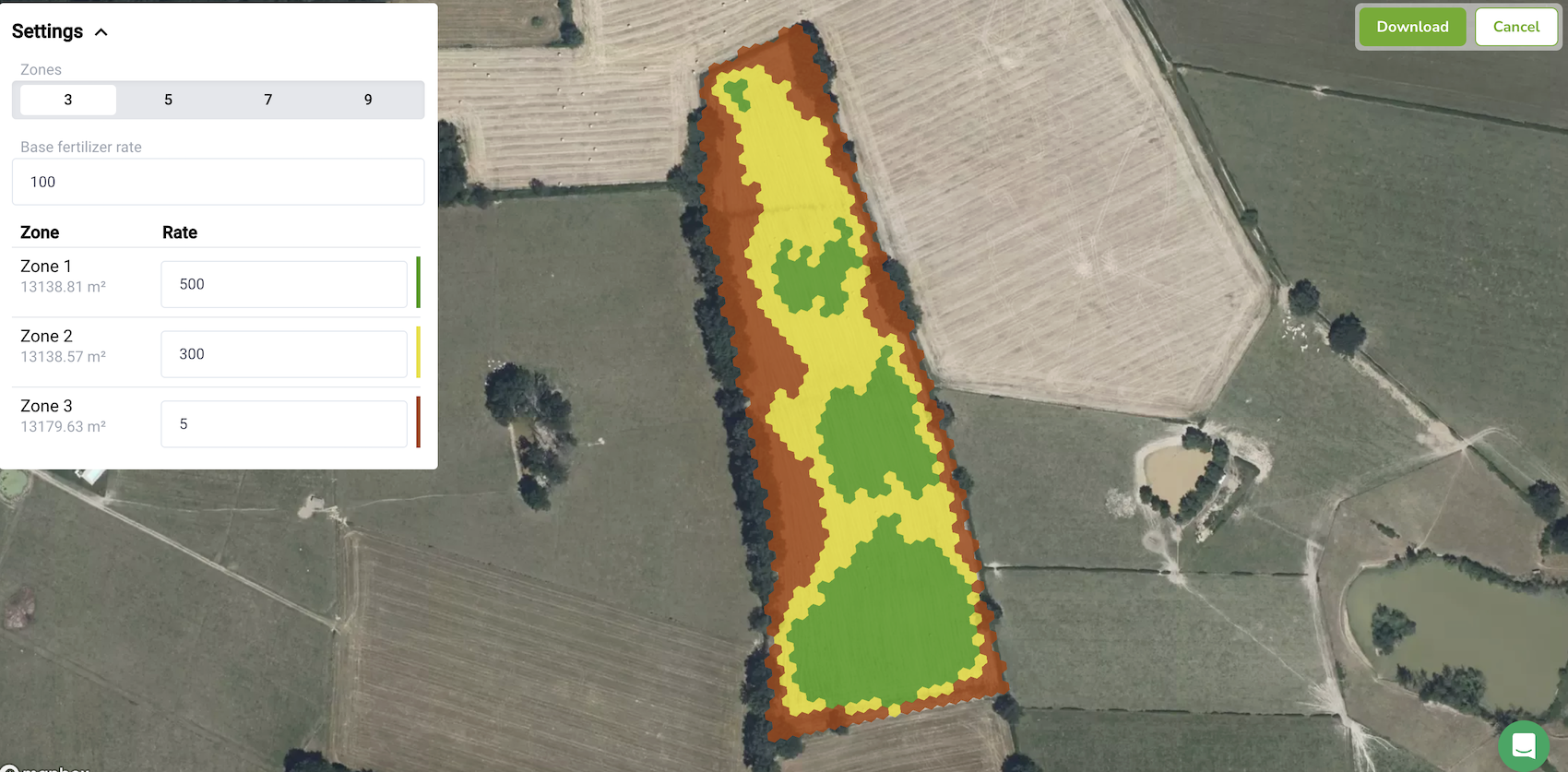Focus the Zone 2 rate input

(x=283, y=354)
